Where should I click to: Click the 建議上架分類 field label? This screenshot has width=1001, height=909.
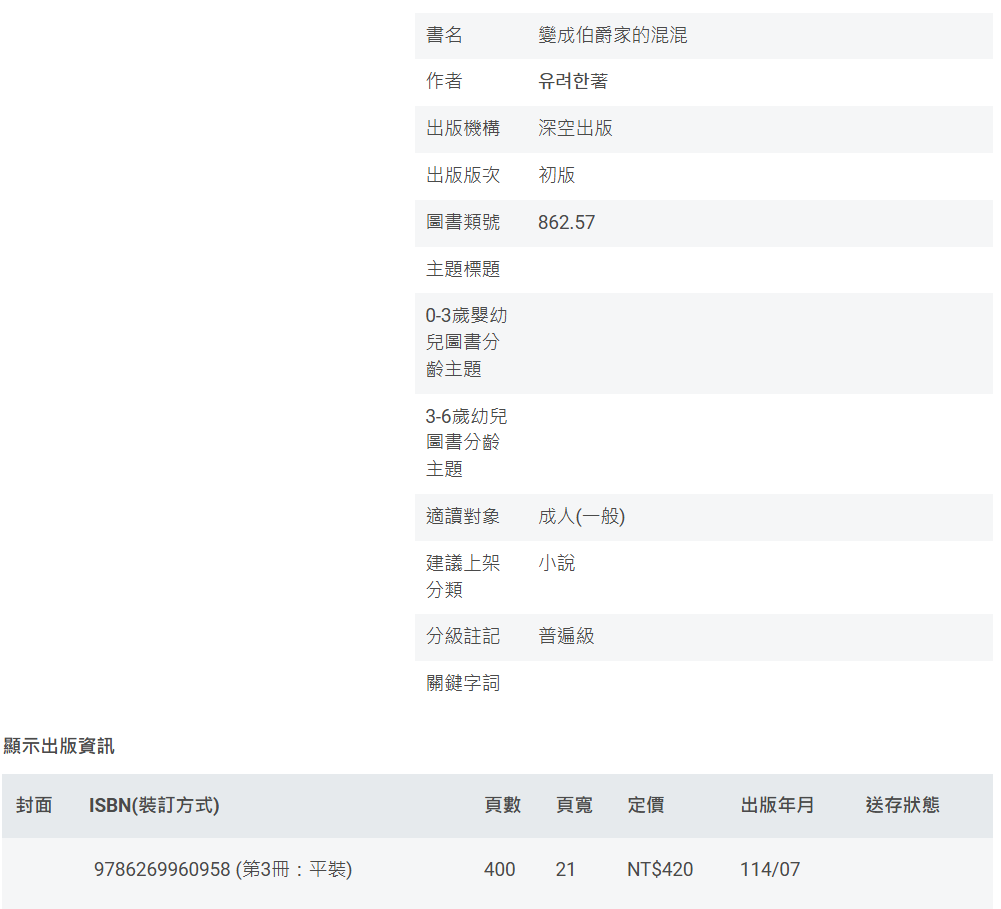tap(463, 576)
